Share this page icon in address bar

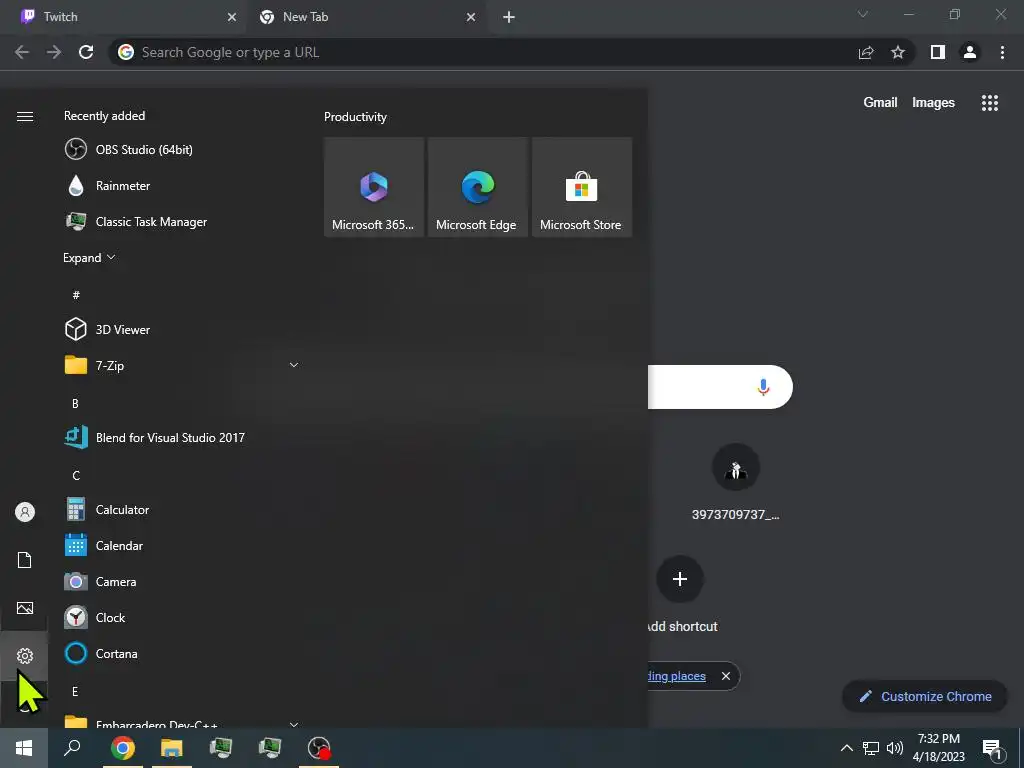866,52
